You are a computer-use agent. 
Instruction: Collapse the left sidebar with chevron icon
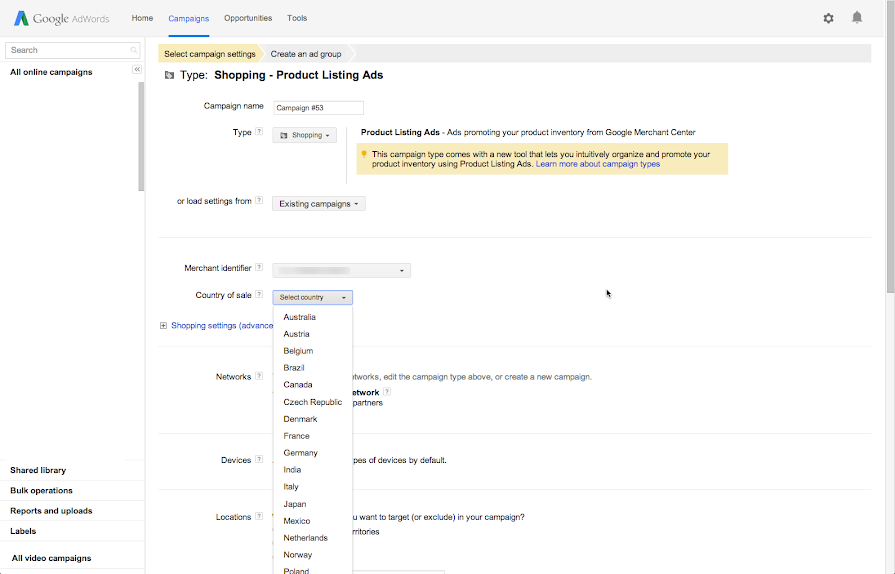tap(137, 69)
